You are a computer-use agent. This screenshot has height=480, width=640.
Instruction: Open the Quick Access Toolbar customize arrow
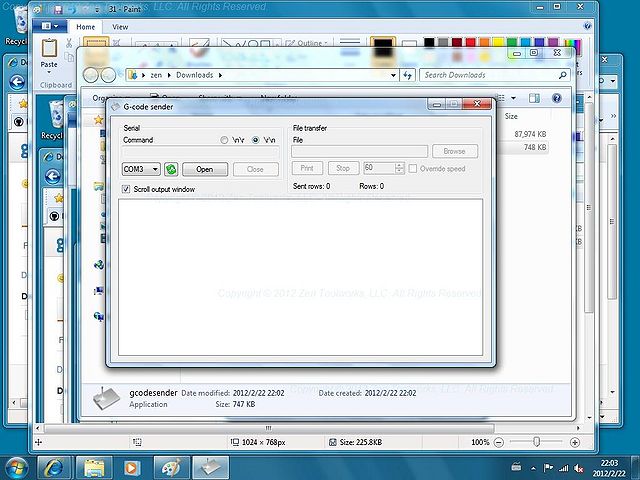pos(98,9)
